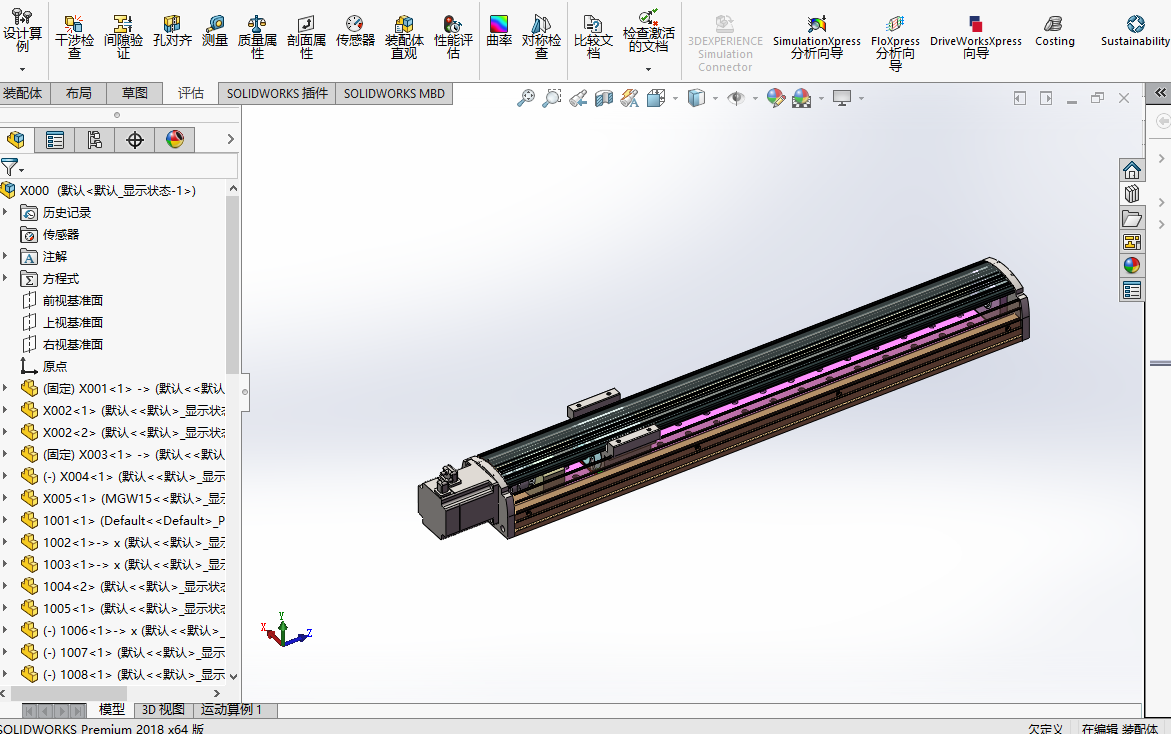Run the 干涉检查 (Interference Detection) tool
The image size is (1171, 734).
click(73, 30)
